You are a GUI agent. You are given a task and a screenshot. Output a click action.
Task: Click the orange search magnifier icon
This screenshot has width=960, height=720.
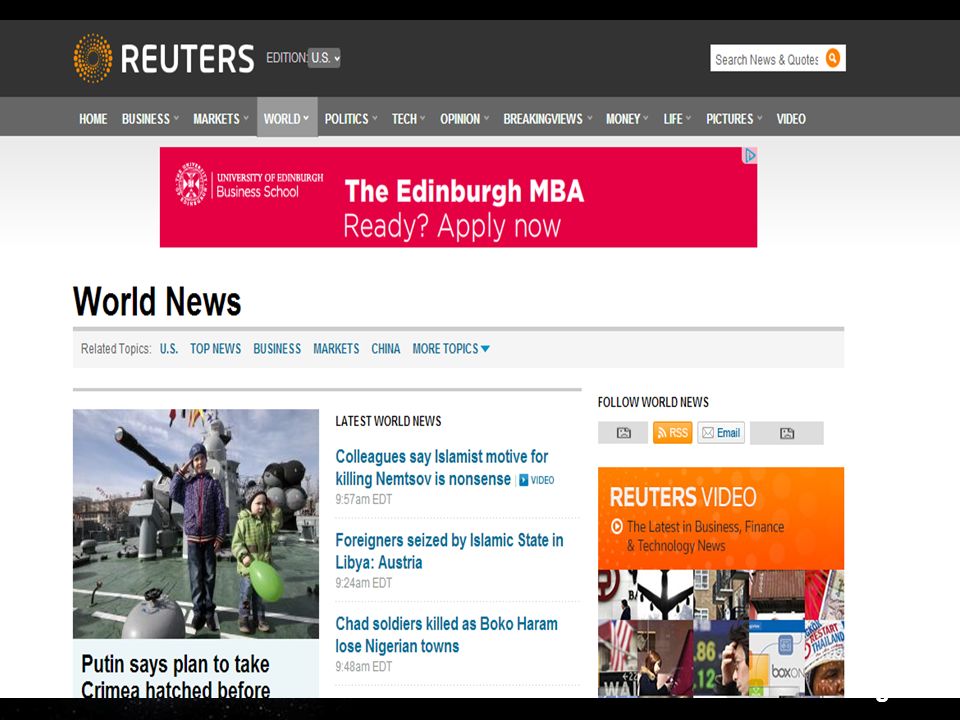pos(833,58)
